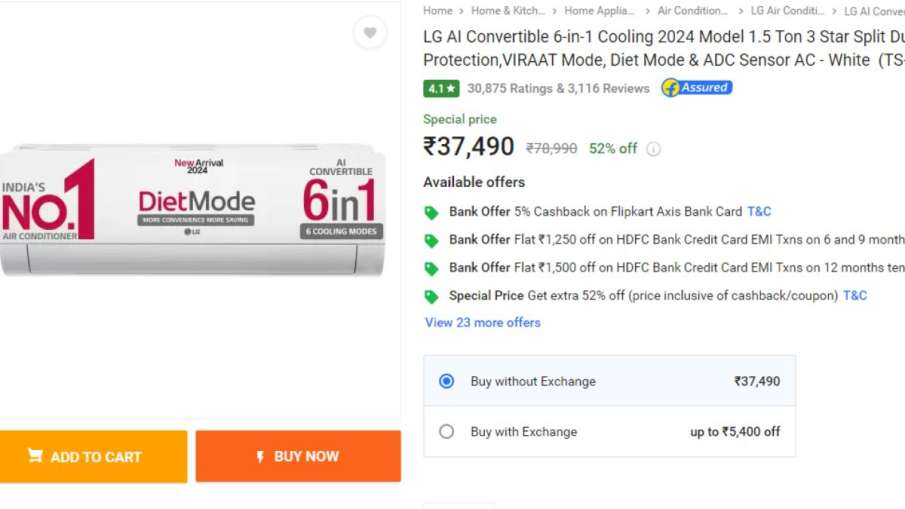Click the LG air conditioner product image

(x=192, y=208)
